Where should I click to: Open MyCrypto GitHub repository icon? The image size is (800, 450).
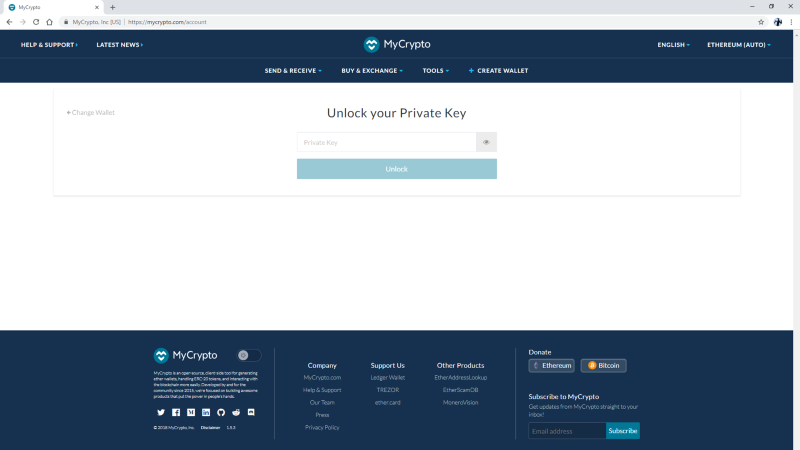click(221, 412)
